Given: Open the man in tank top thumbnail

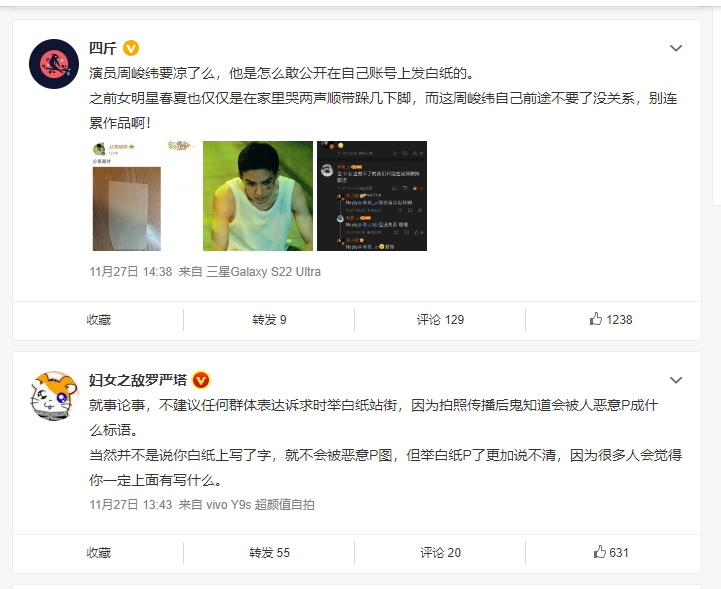Looking at the screenshot, I should [x=258, y=196].
